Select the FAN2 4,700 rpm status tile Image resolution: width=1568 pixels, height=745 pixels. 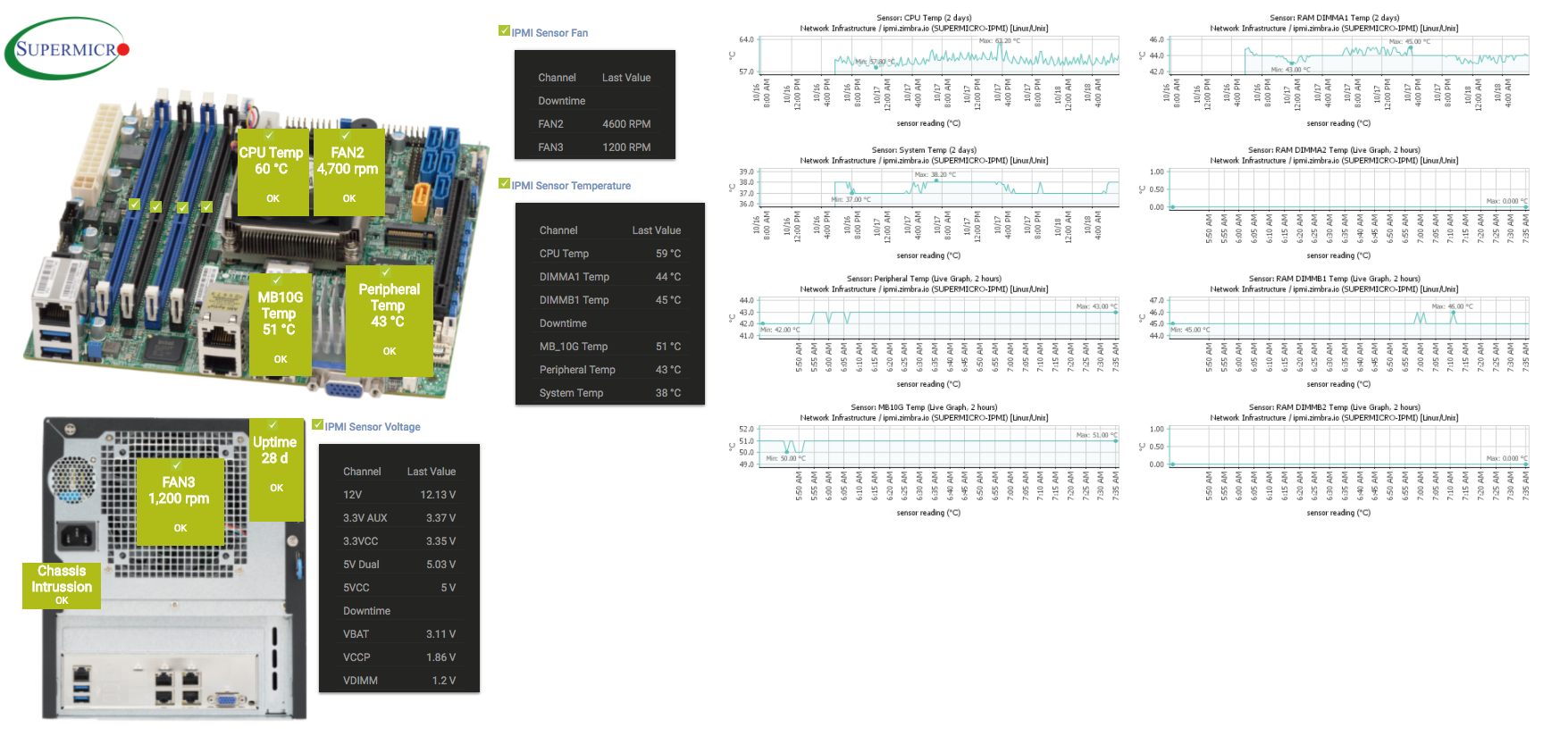point(348,172)
